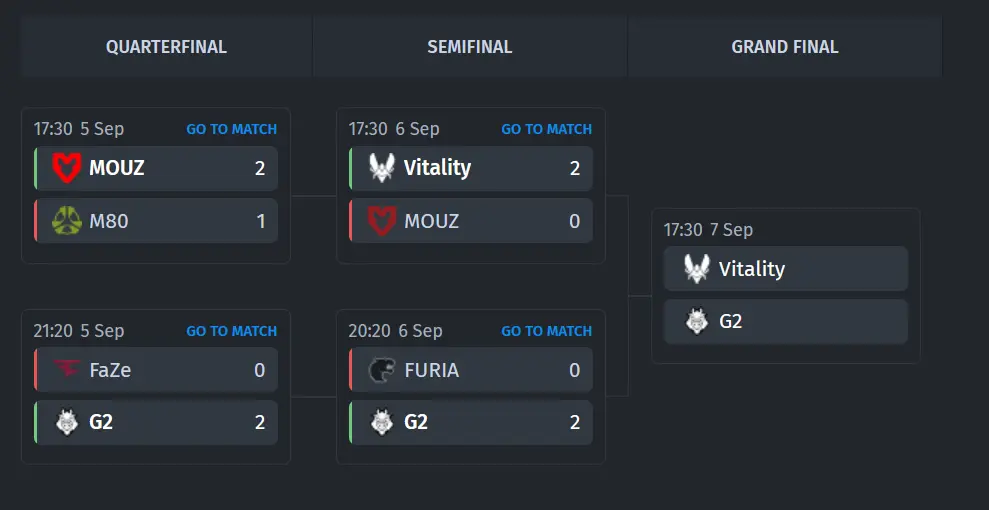Screen dimensions: 989x510
Task: Click the G2 logo in the grand final
Action: coord(697,322)
